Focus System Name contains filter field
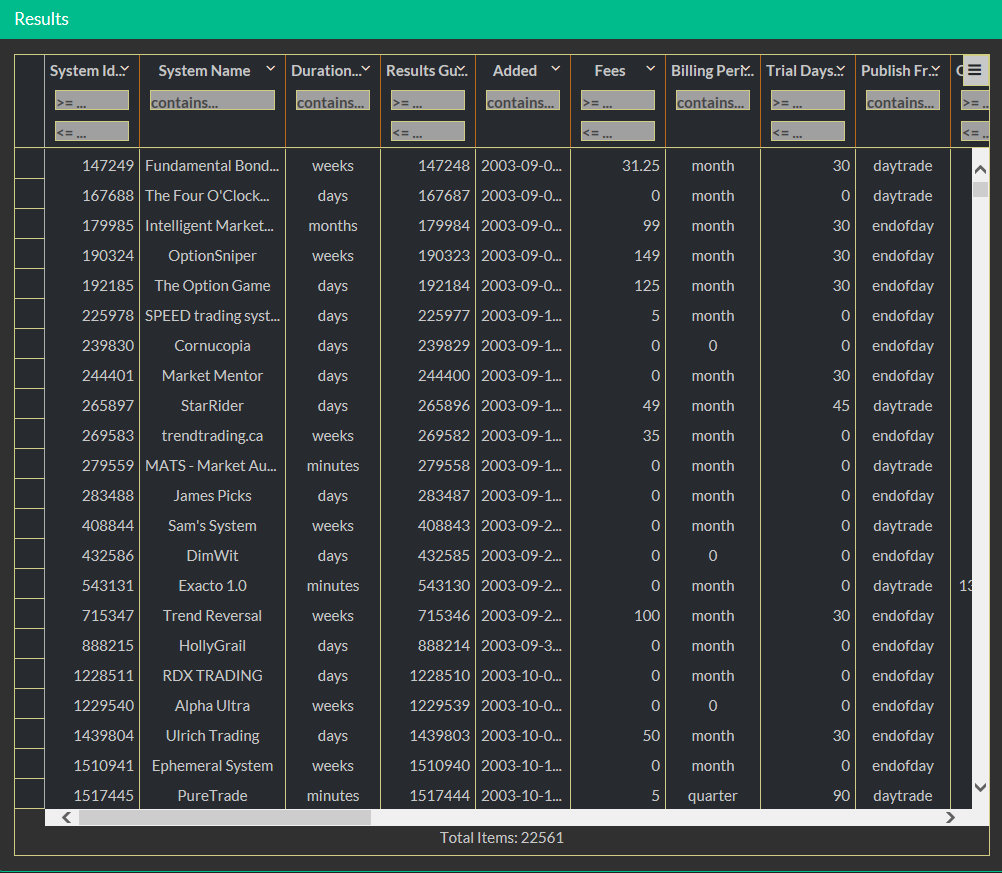The image size is (1002, 873). (213, 101)
